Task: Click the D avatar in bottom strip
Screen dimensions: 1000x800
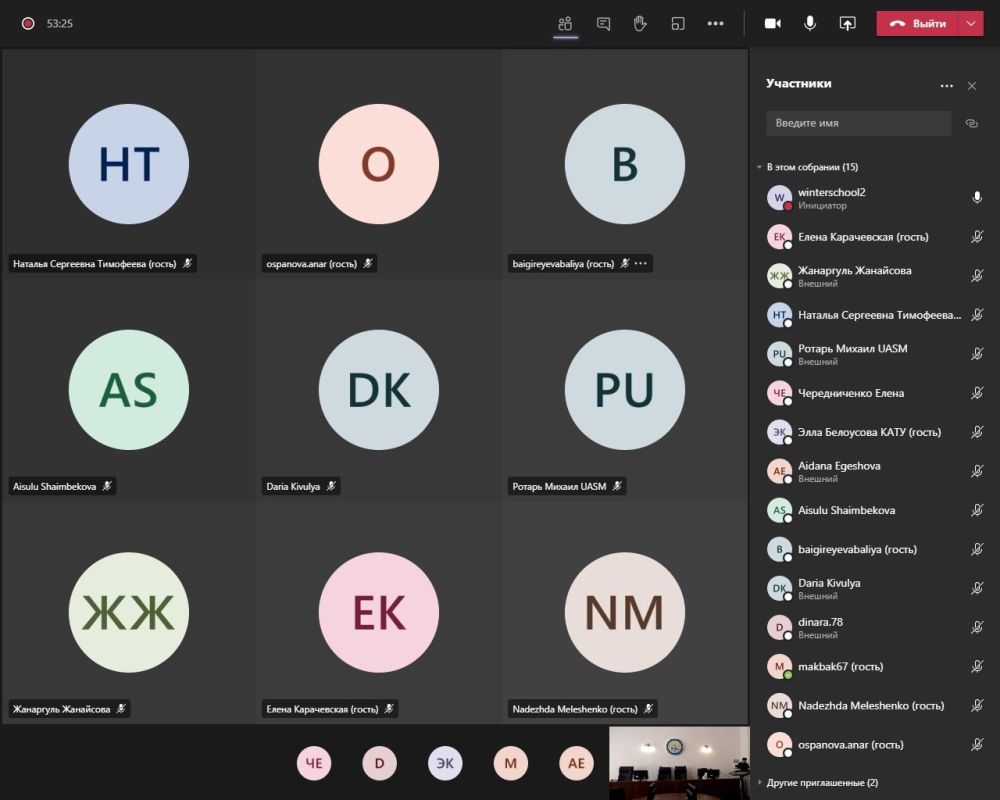Action: 379,763
